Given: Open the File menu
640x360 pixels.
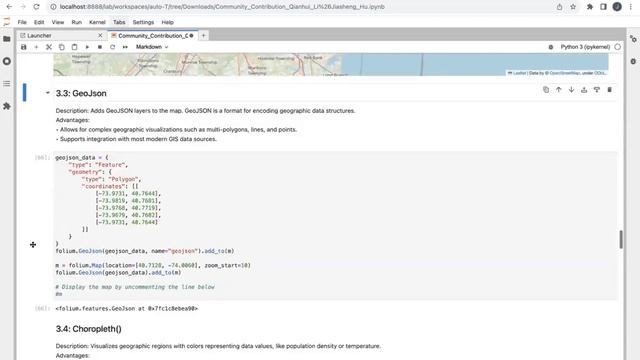Looking at the screenshot, I should point(22,22).
